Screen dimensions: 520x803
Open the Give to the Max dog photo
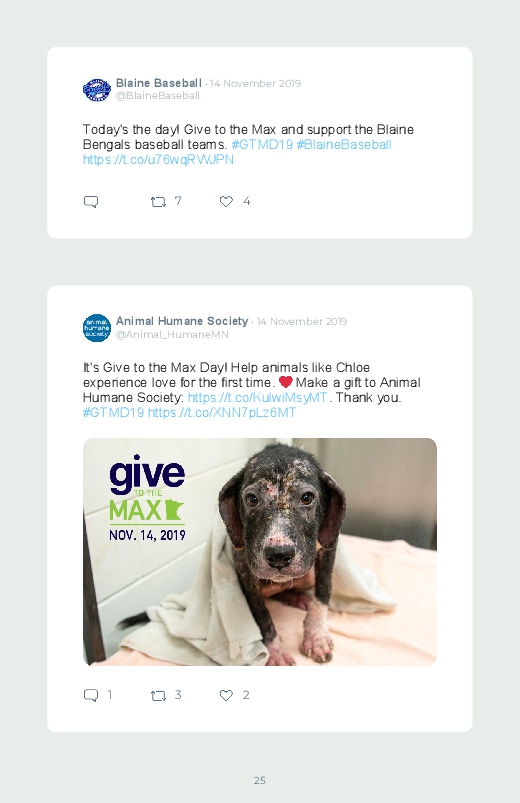tap(260, 552)
